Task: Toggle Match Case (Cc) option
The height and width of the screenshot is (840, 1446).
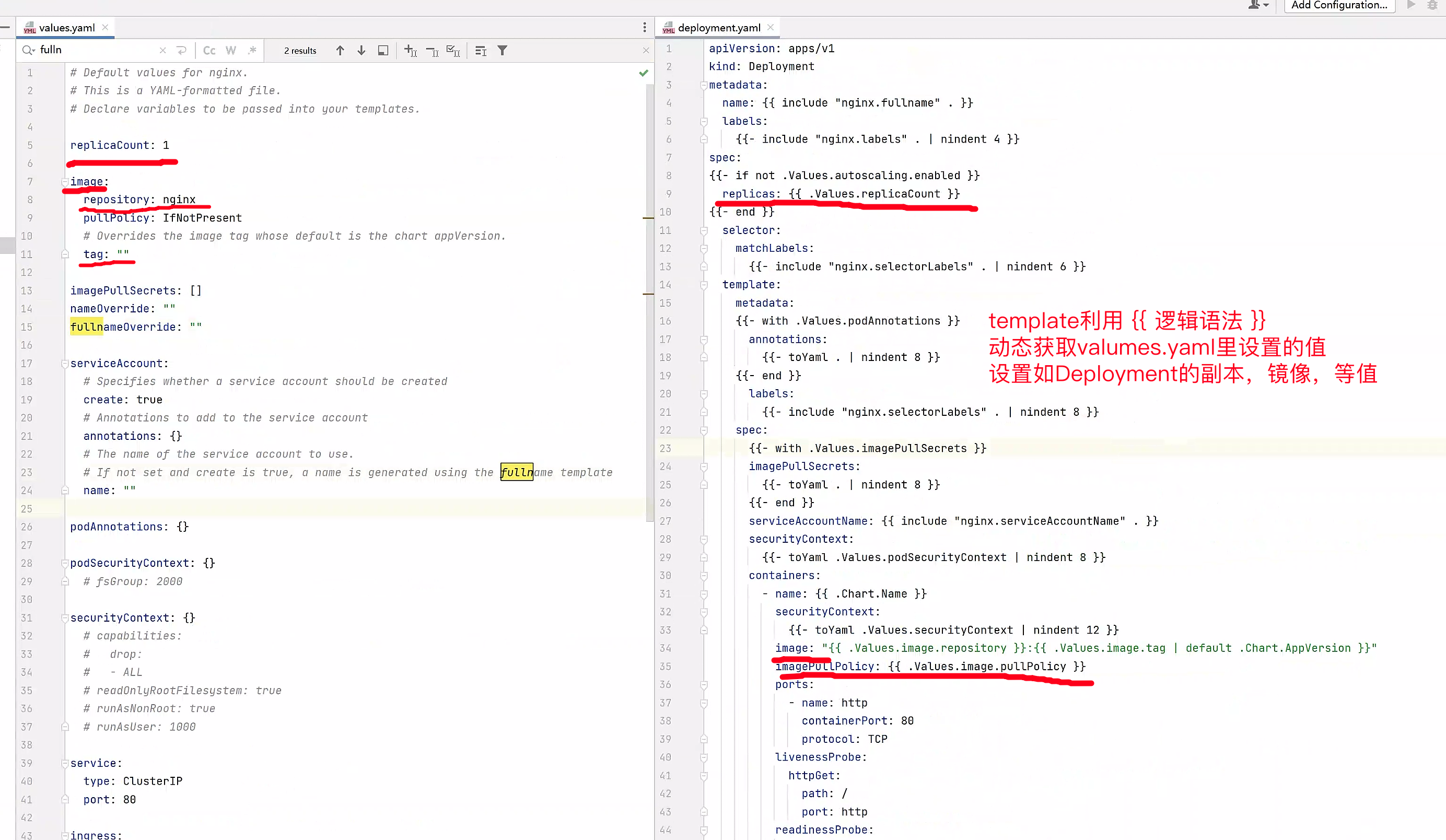Action: [209, 51]
